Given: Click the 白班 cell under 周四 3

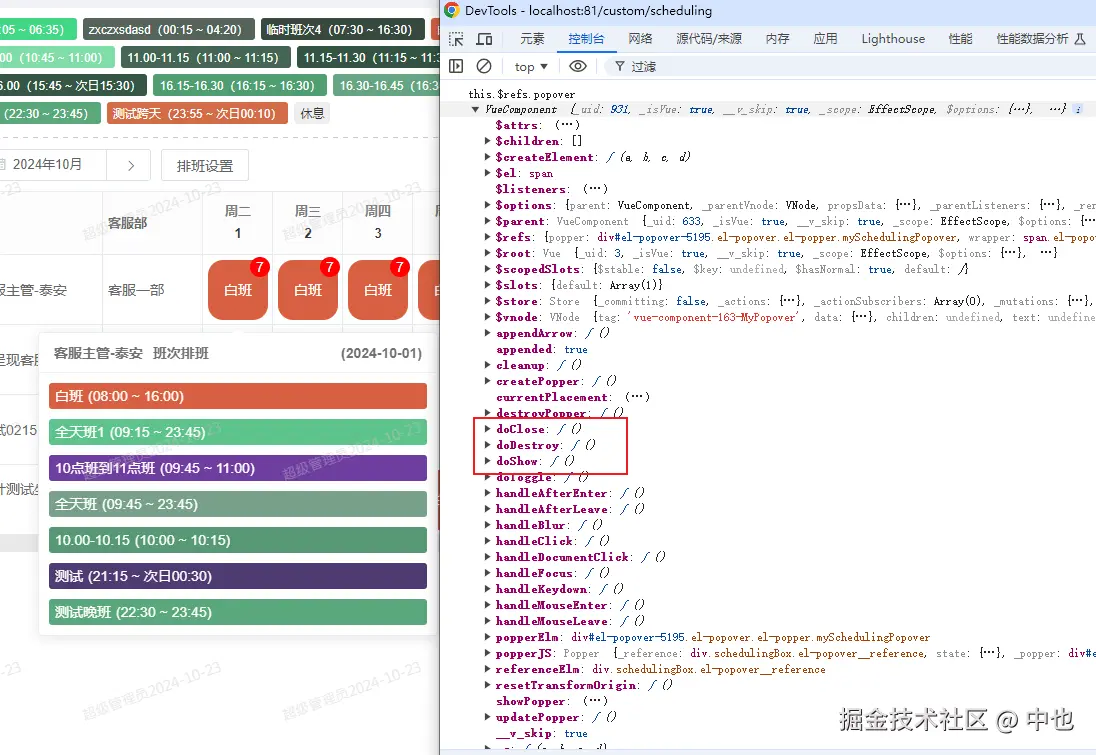Looking at the screenshot, I should click(x=377, y=289).
